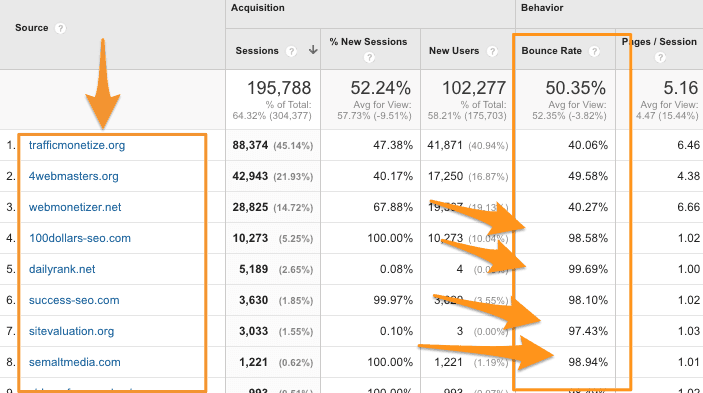Select bounce rate 99.69%

[x=588, y=269]
